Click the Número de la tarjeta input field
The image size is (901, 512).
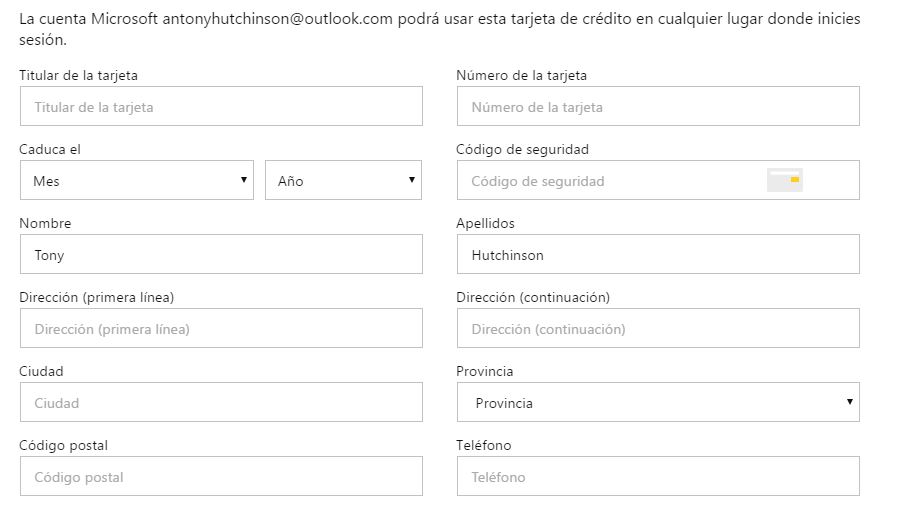click(658, 107)
